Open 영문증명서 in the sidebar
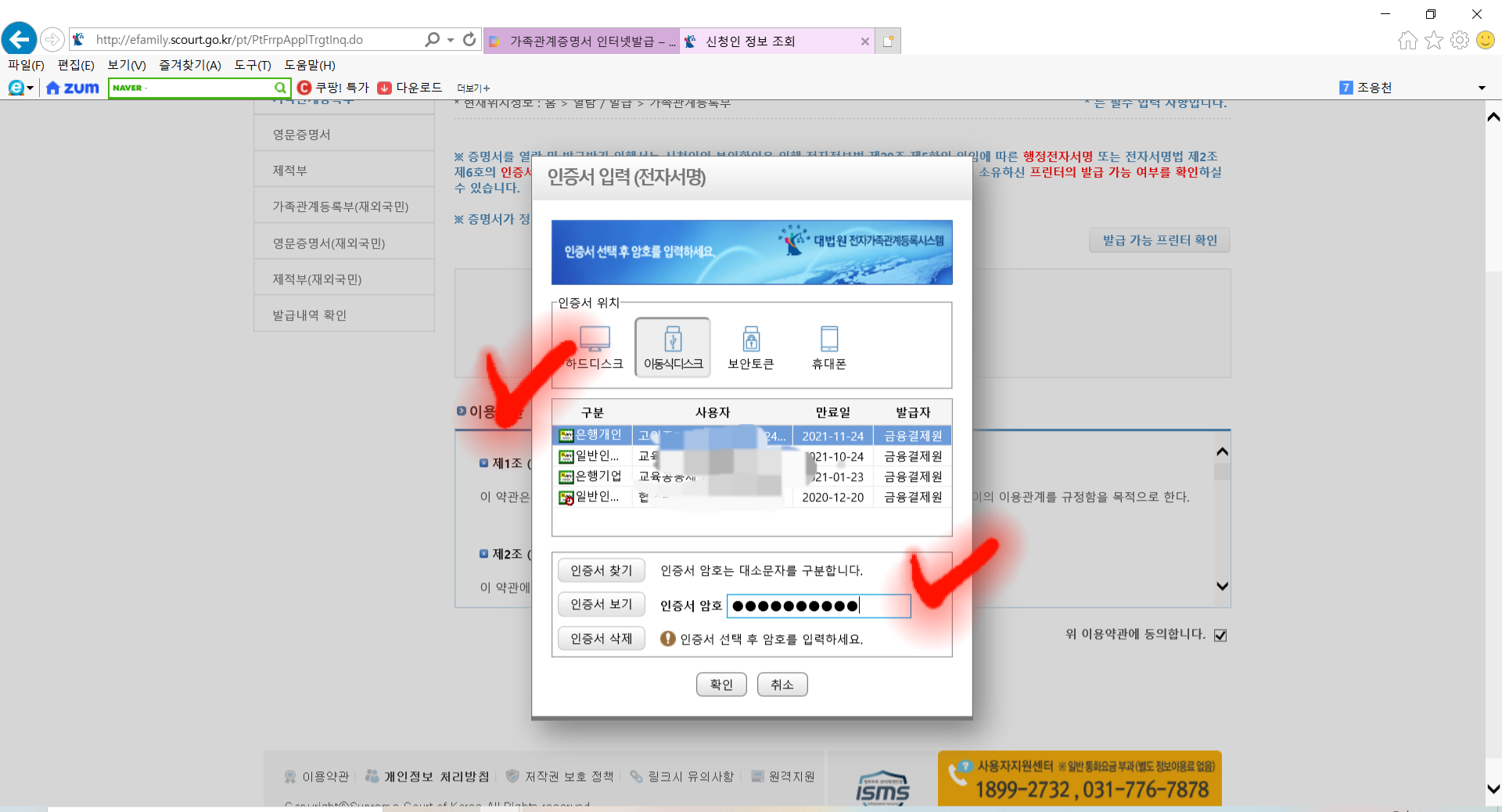The image size is (1502, 812). (x=344, y=135)
